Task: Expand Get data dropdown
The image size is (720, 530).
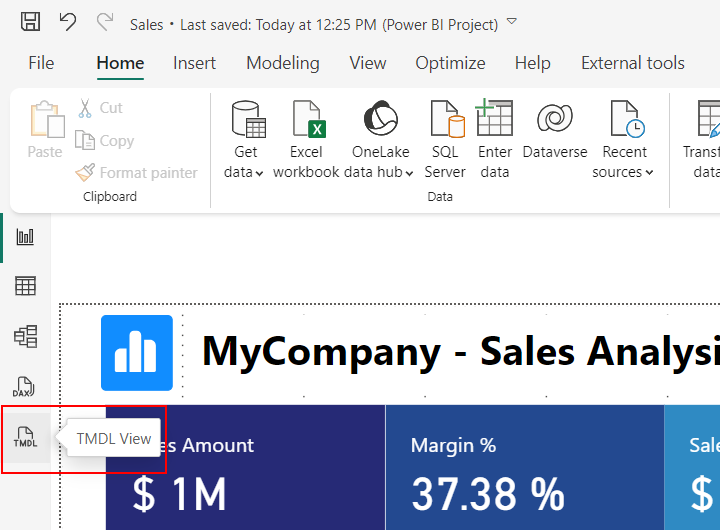Action: coord(245,140)
